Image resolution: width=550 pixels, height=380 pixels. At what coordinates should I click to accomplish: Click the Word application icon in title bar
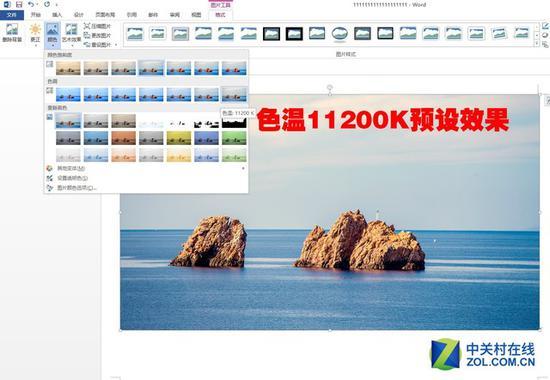[7, 5]
